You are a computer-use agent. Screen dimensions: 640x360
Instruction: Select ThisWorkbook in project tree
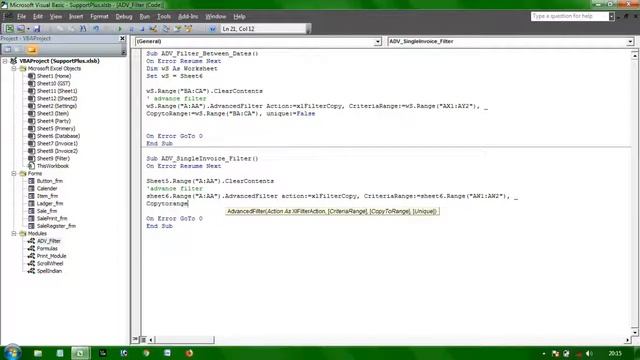click(53, 166)
